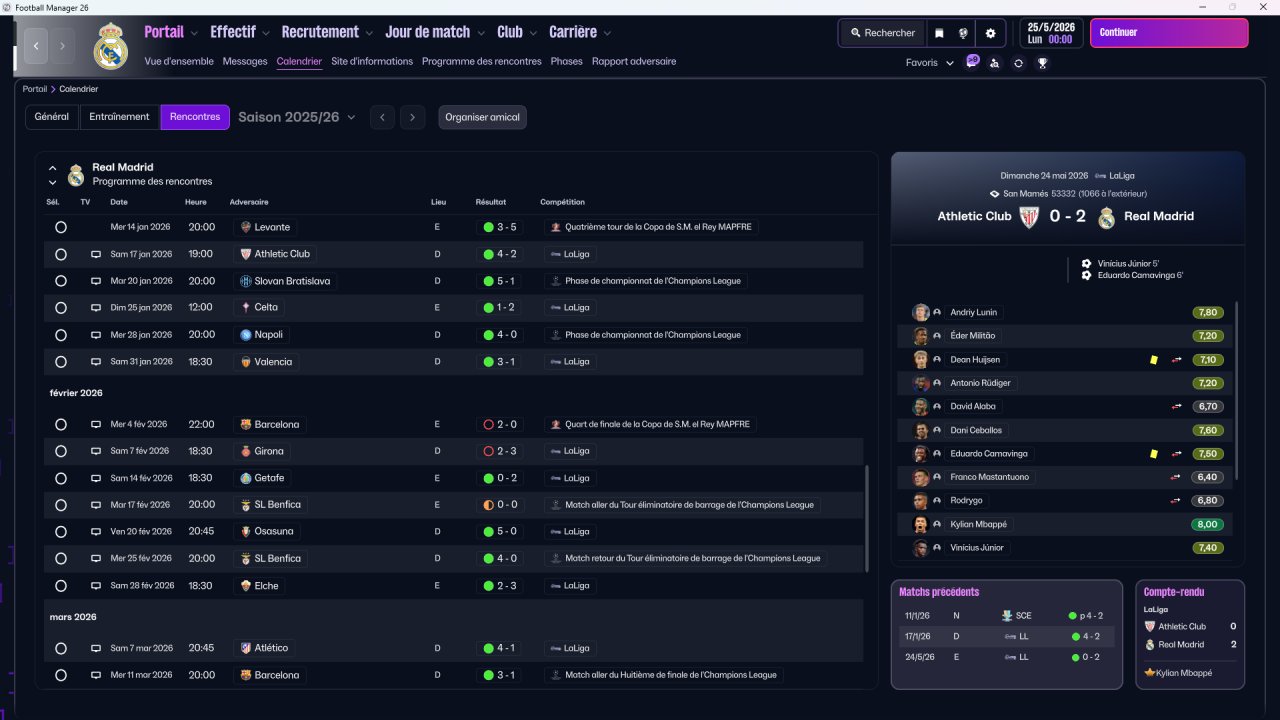The width and height of the screenshot is (1280, 720).
Task: Go to the next season arrow
Action: (x=413, y=117)
